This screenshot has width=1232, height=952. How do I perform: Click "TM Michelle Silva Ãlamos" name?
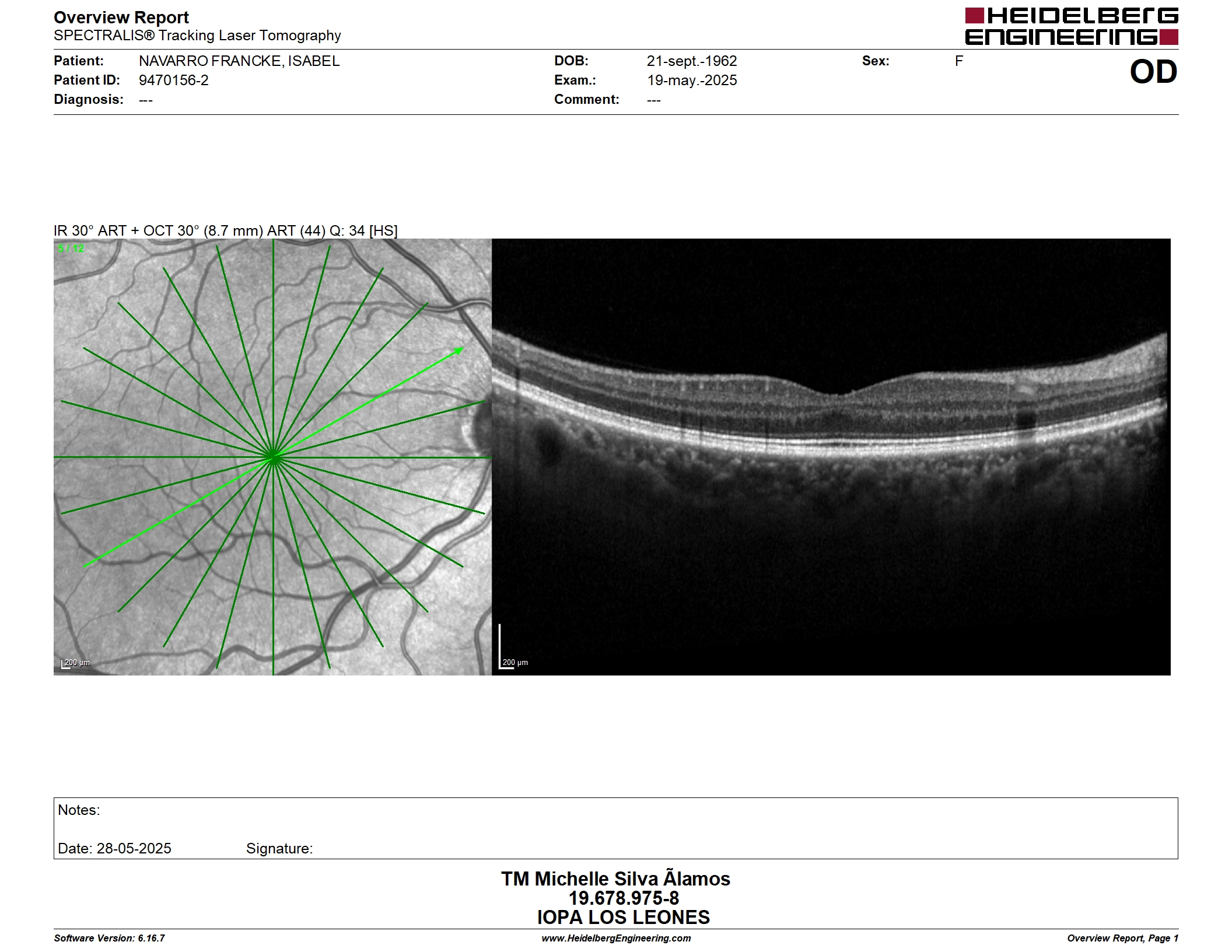[615, 878]
